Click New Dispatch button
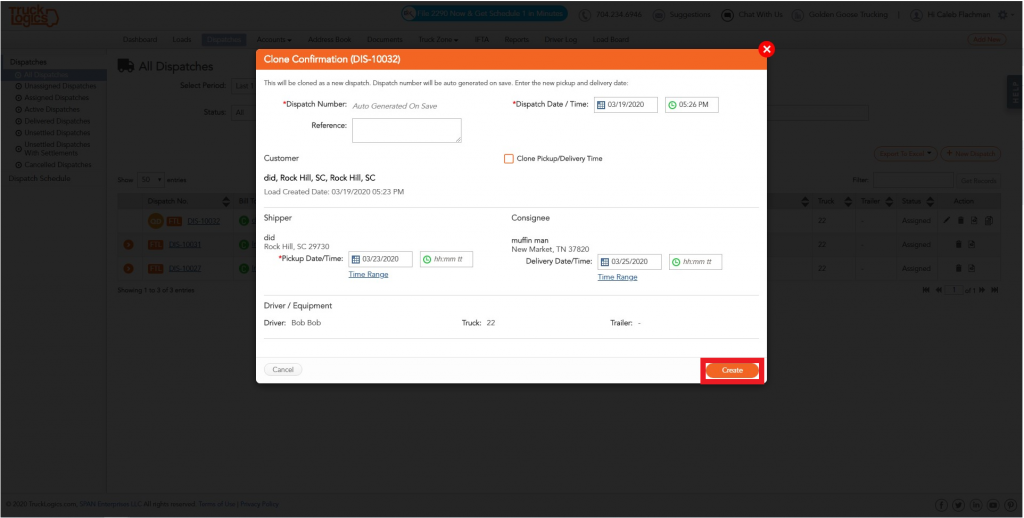This screenshot has height=518, width=1024. 970,154
